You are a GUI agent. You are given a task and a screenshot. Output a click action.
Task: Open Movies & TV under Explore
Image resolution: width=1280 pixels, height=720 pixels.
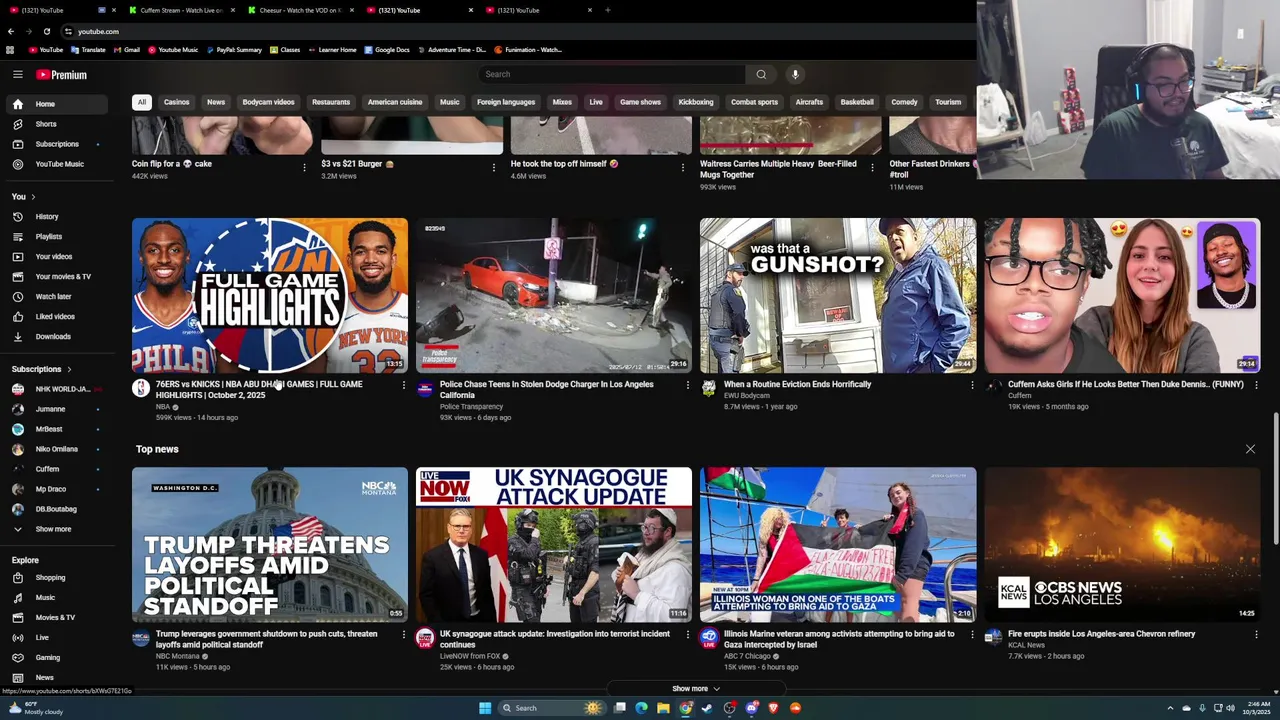click(55, 617)
